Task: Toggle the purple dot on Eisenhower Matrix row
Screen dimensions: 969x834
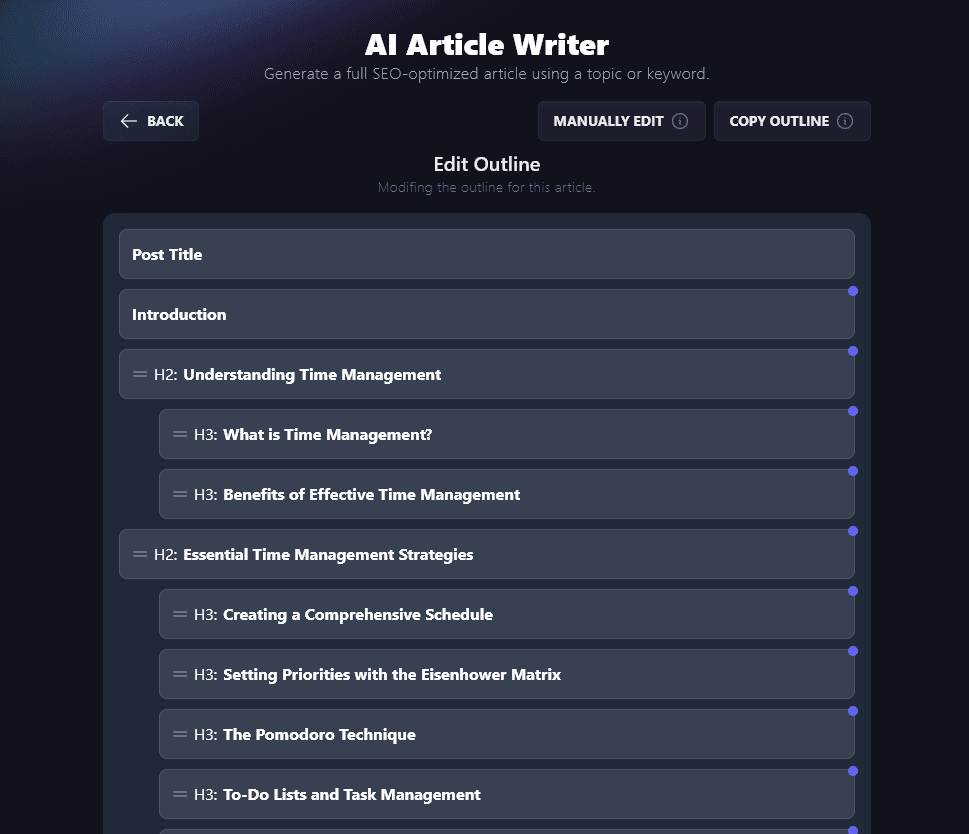Action: [853, 651]
